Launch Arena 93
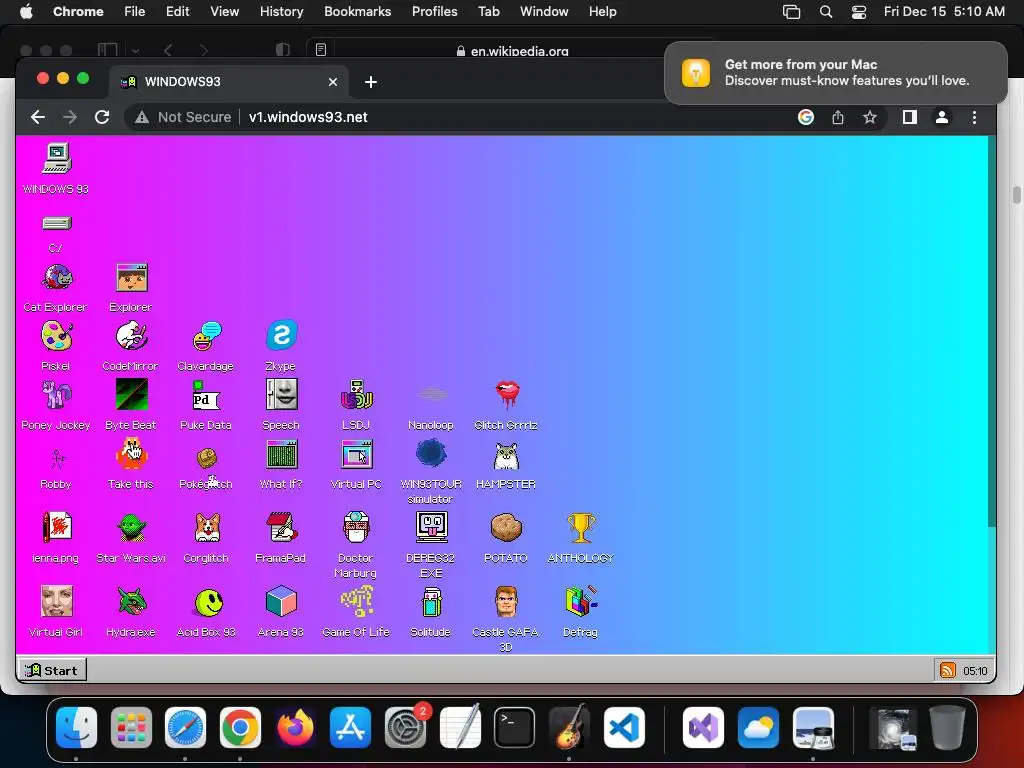Screen dimensions: 1024x768 pos(281,601)
